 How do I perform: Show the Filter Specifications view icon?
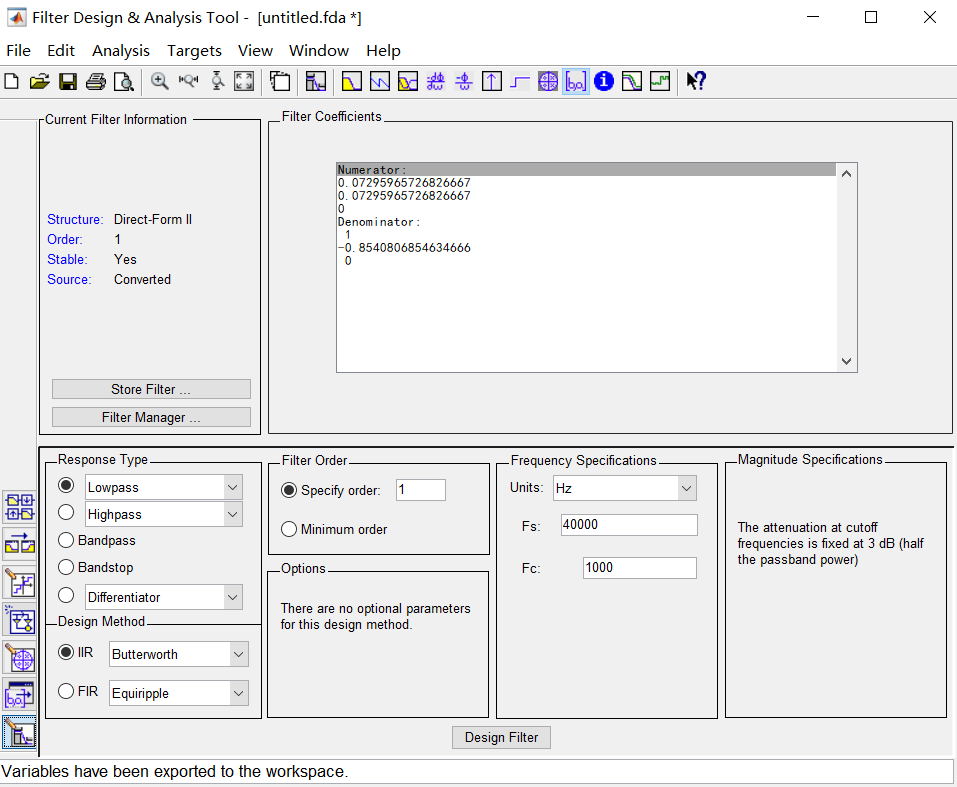316,81
